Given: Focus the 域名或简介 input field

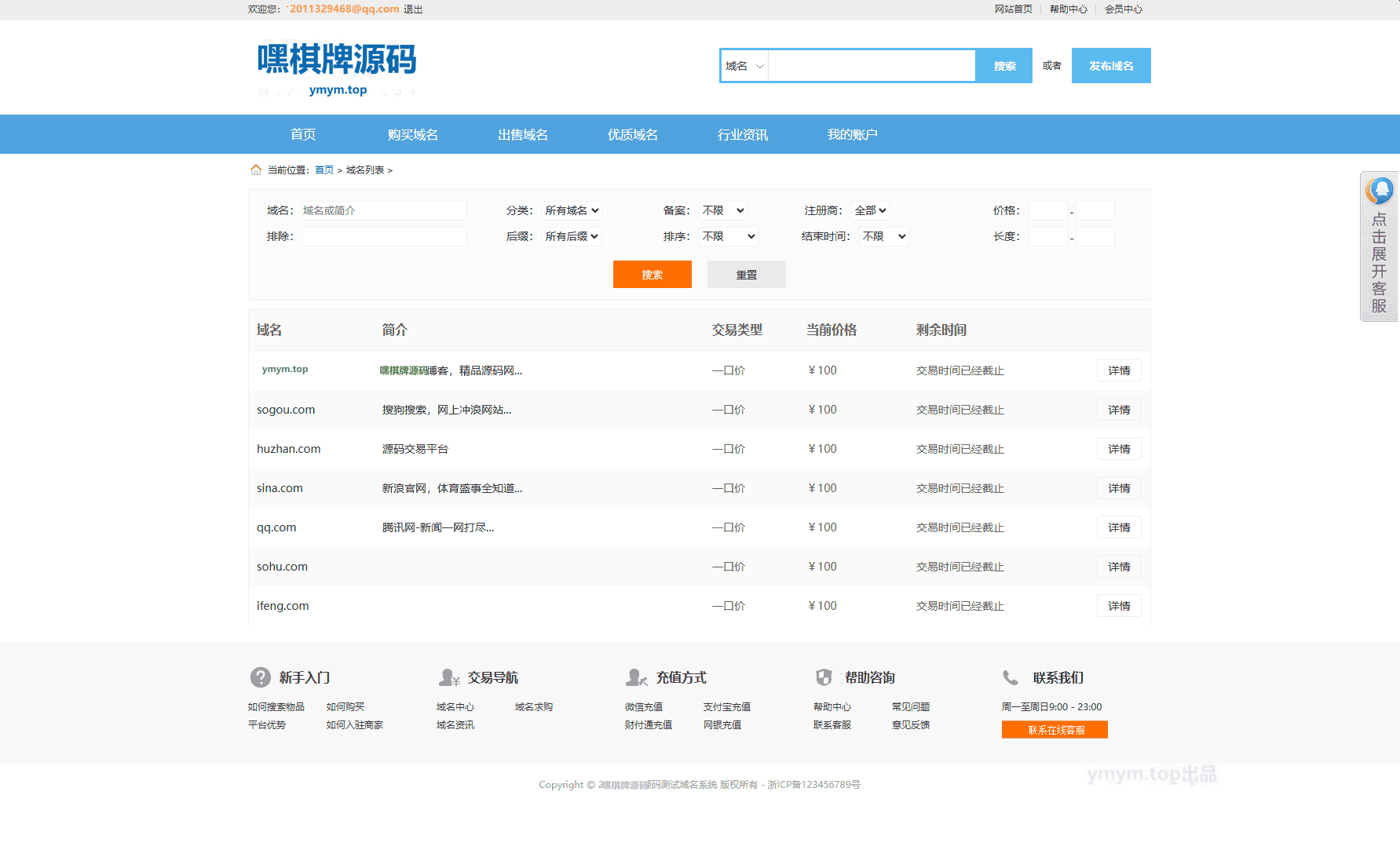Looking at the screenshot, I should [384, 210].
